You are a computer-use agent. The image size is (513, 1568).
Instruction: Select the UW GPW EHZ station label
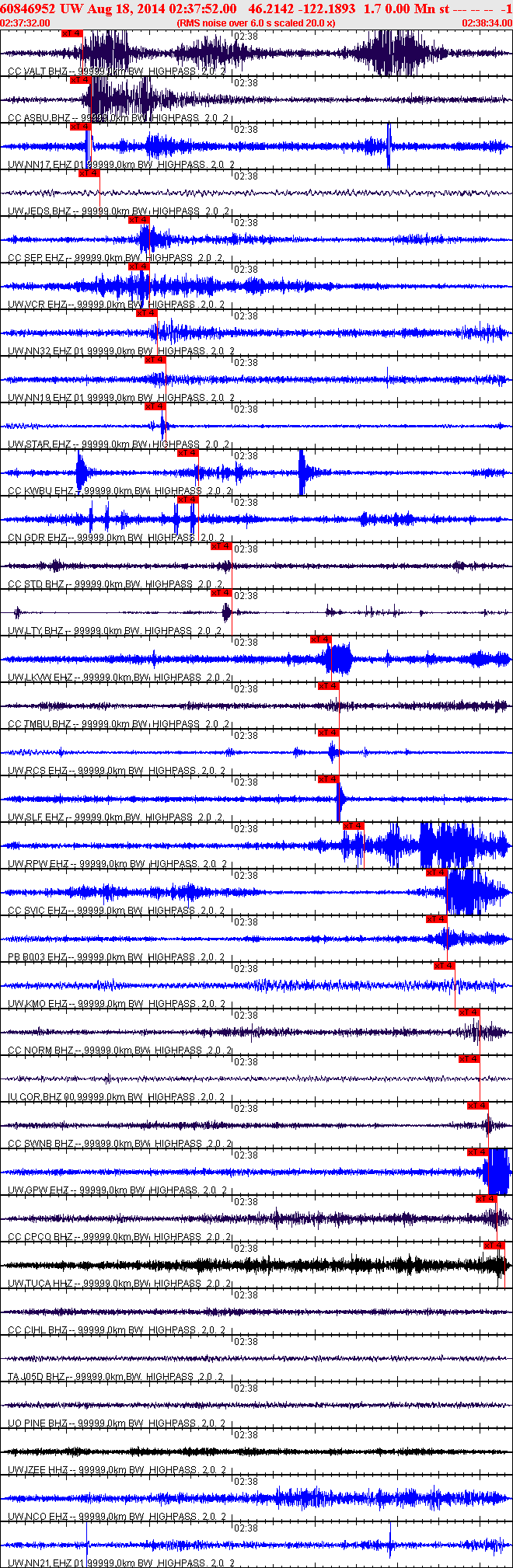pos(118,1190)
